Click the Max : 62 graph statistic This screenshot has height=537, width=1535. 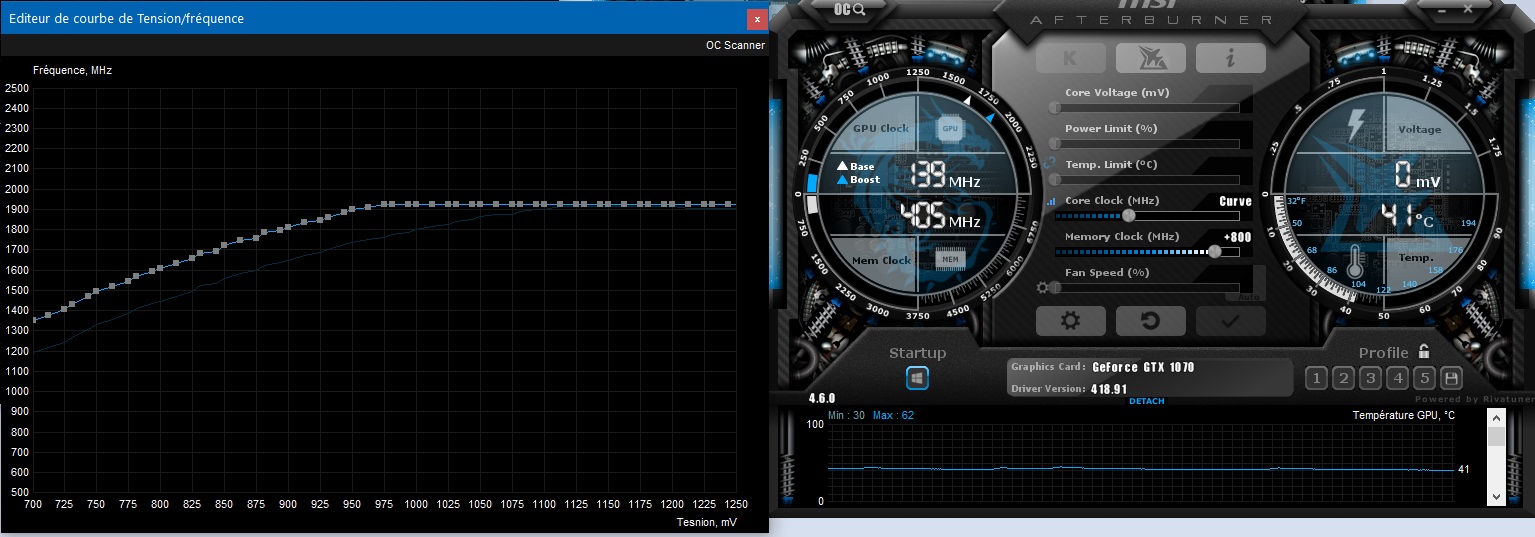[893, 415]
